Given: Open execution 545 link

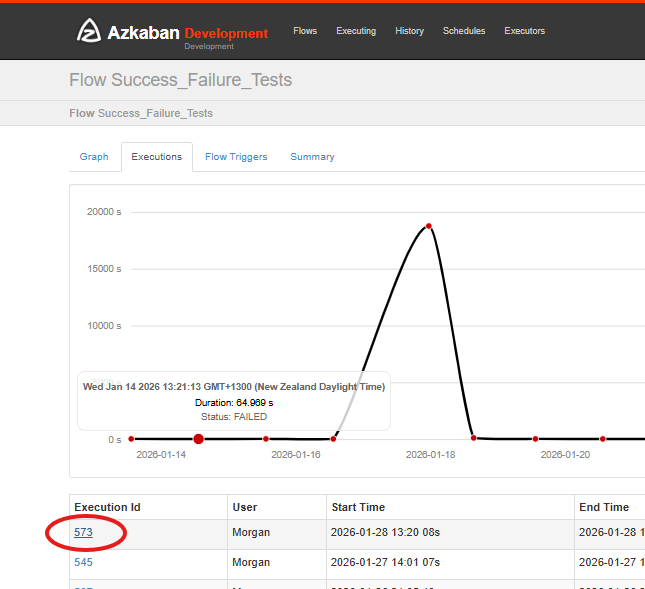Looking at the screenshot, I should tap(83, 562).
